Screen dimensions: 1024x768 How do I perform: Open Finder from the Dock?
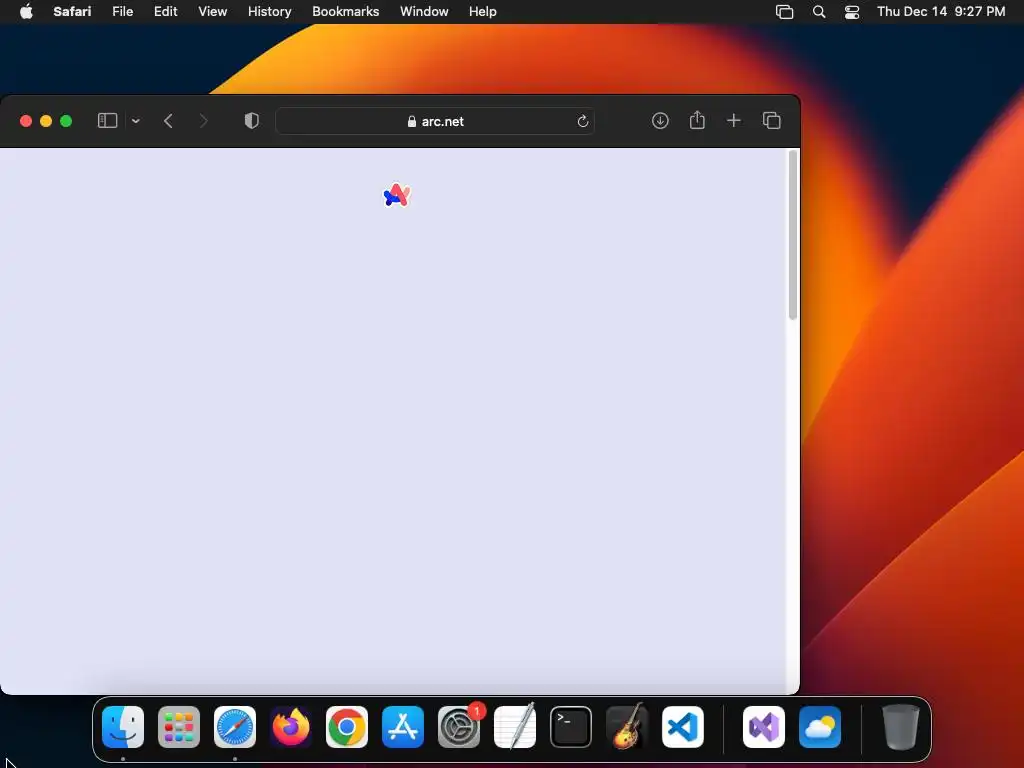pyautogui.click(x=123, y=727)
